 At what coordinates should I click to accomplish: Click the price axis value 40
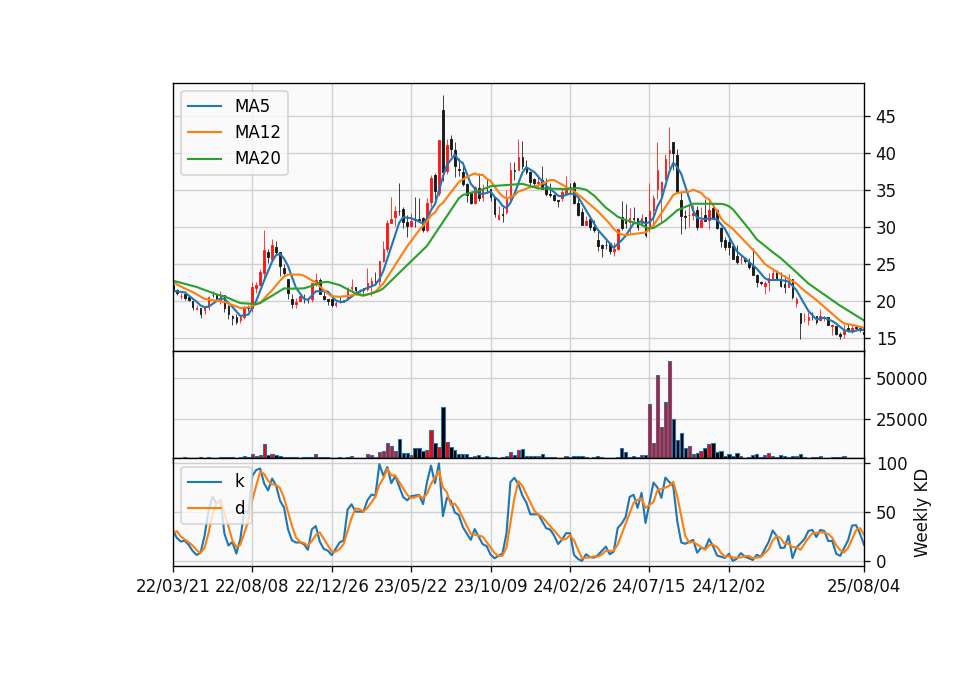[x=886, y=154]
